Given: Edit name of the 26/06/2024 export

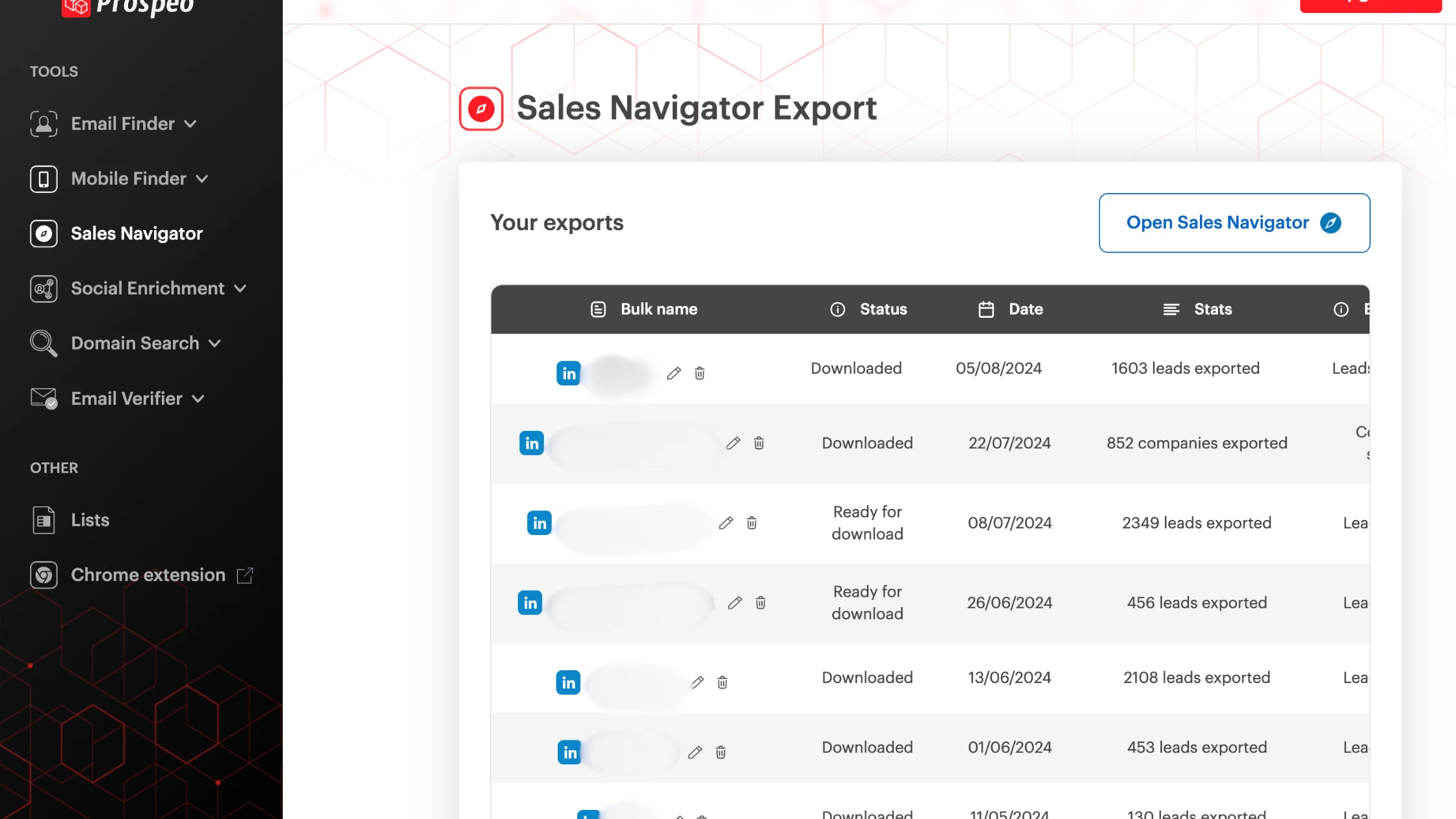Looking at the screenshot, I should [735, 603].
